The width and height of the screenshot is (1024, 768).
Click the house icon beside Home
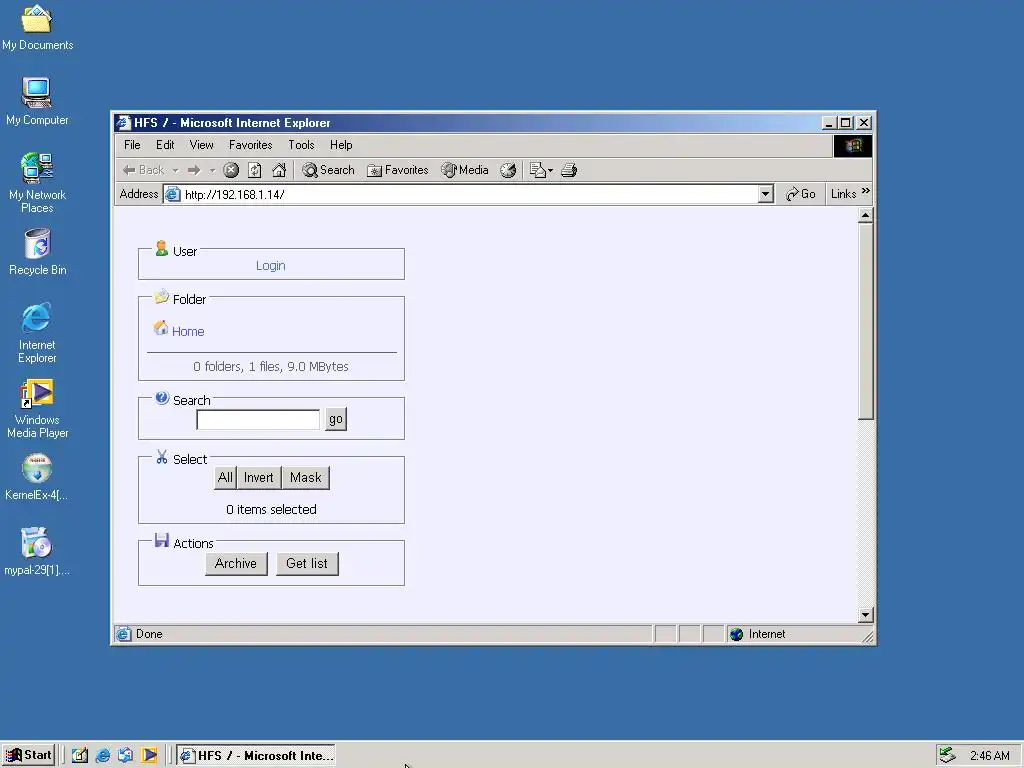pyautogui.click(x=161, y=328)
